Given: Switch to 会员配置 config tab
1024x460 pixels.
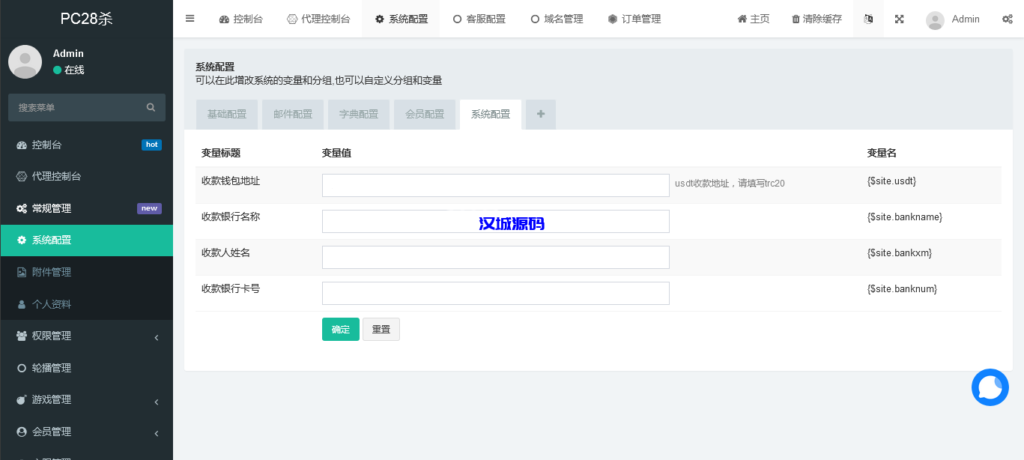Looking at the screenshot, I should (x=424, y=114).
